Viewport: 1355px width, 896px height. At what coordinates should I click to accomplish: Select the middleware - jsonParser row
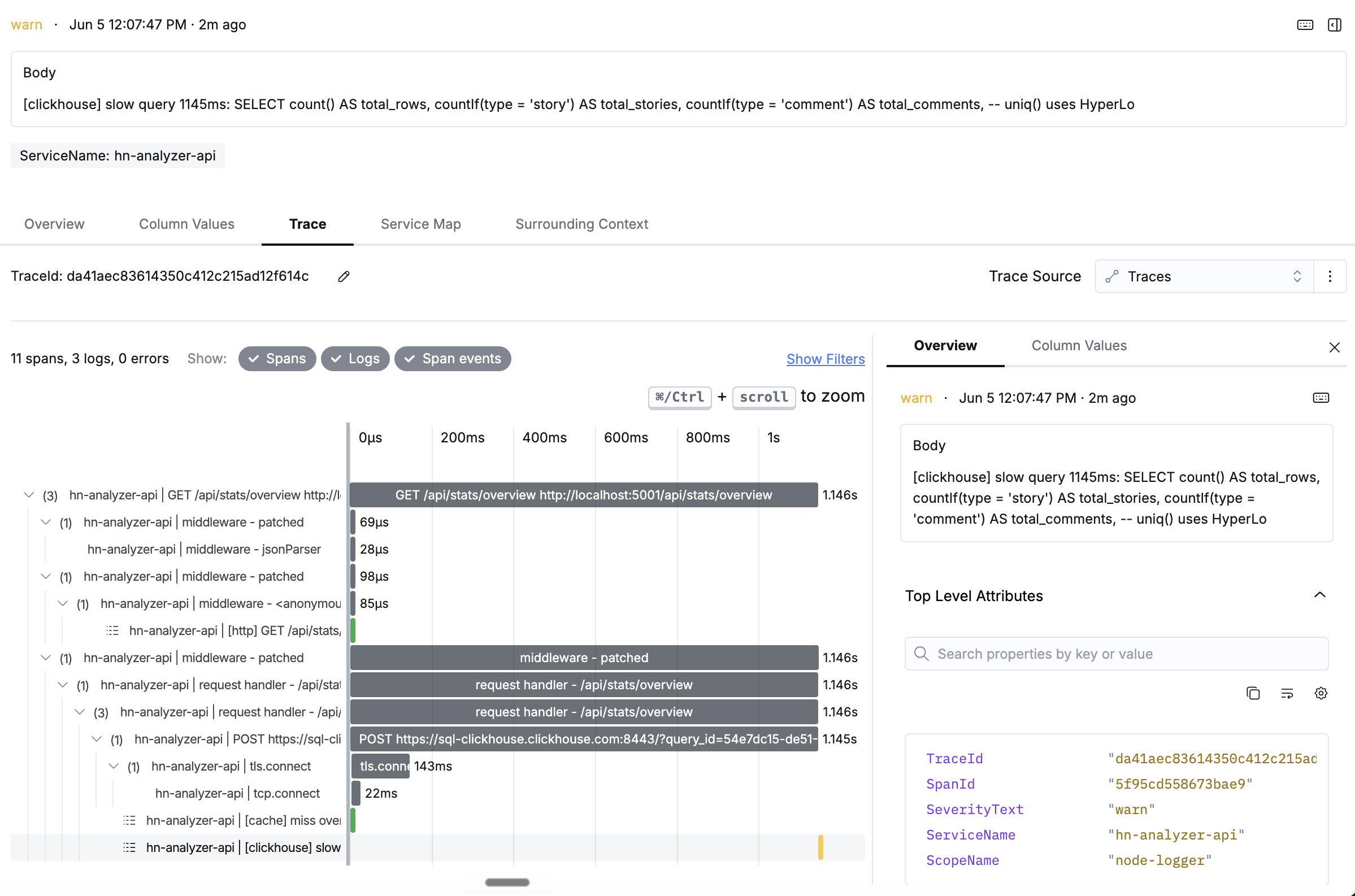click(x=204, y=549)
